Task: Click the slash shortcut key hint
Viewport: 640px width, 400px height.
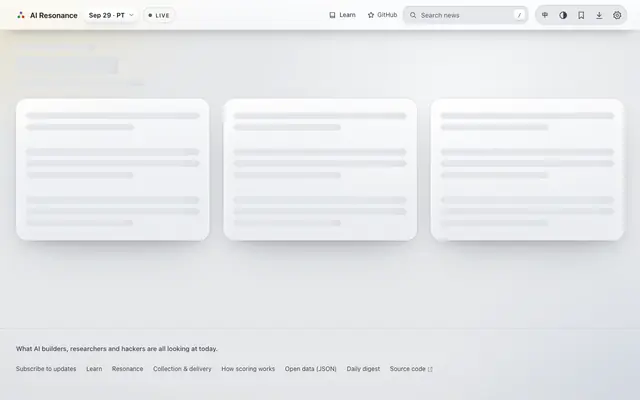Action: (519, 15)
